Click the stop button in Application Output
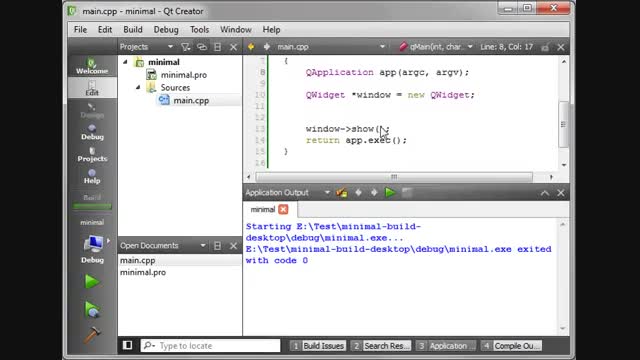The image size is (640, 360). 407,193
